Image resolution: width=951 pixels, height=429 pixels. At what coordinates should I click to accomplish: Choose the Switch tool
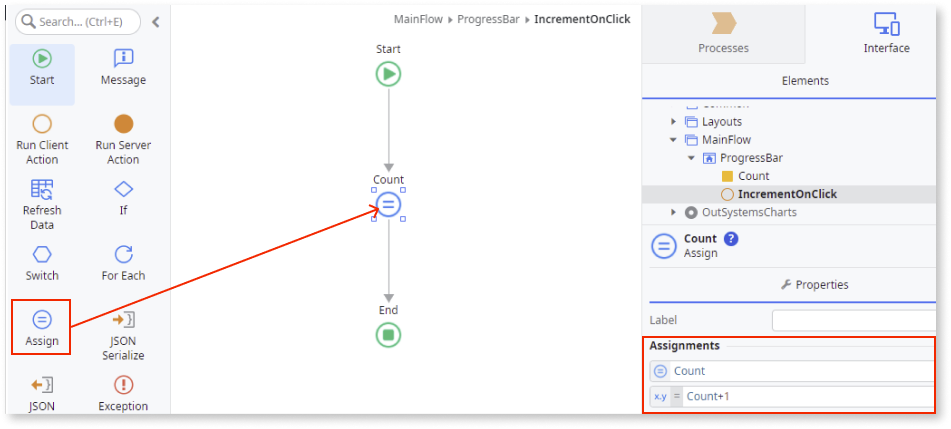tap(42, 263)
